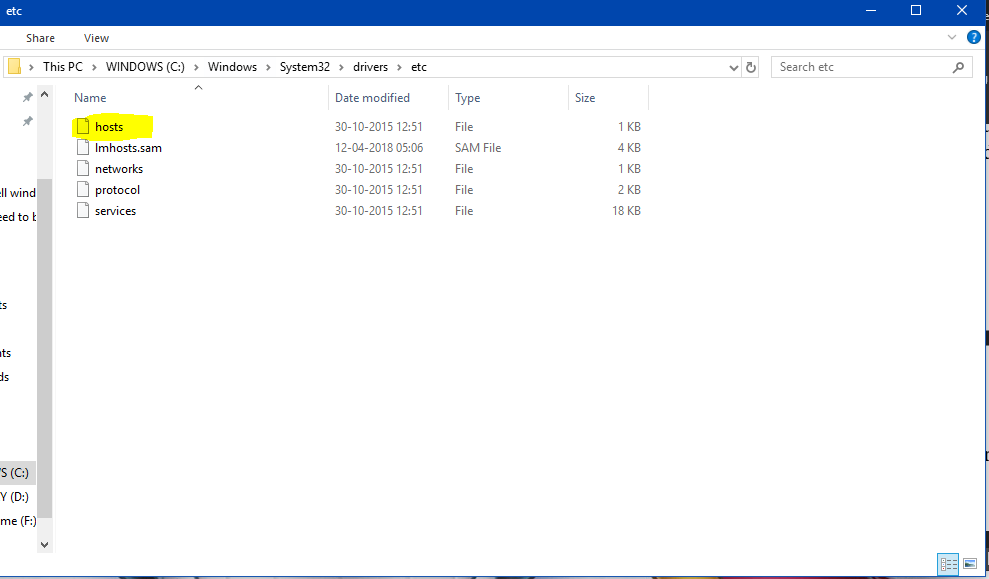Image resolution: width=989 pixels, height=579 pixels.
Task: Switch to Details view icon
Action: point(948,564)
